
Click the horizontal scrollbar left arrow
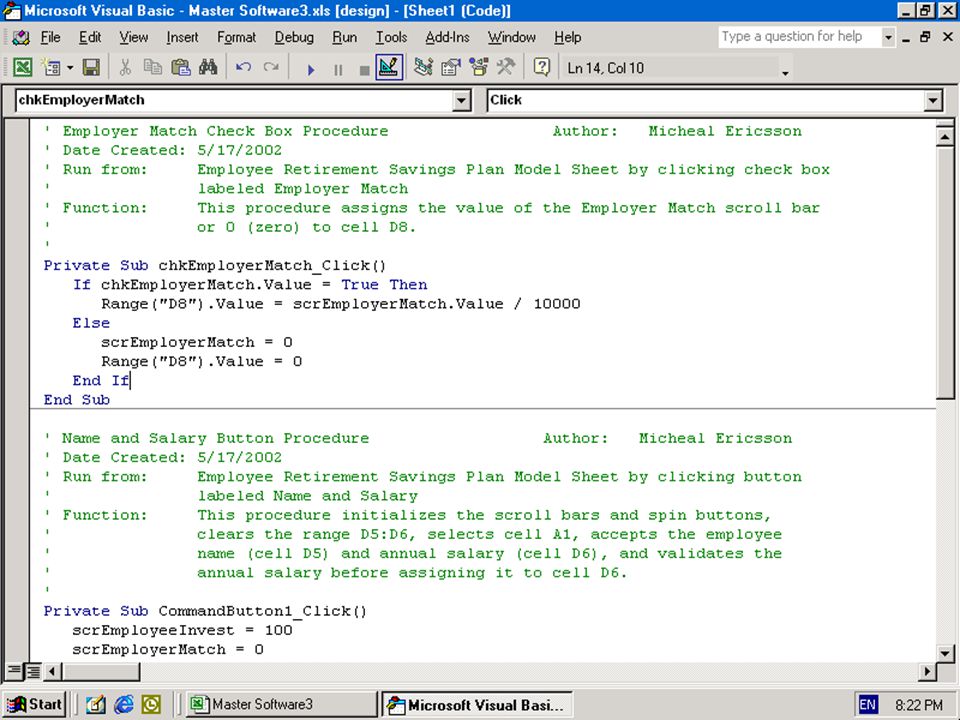(51, 672)
